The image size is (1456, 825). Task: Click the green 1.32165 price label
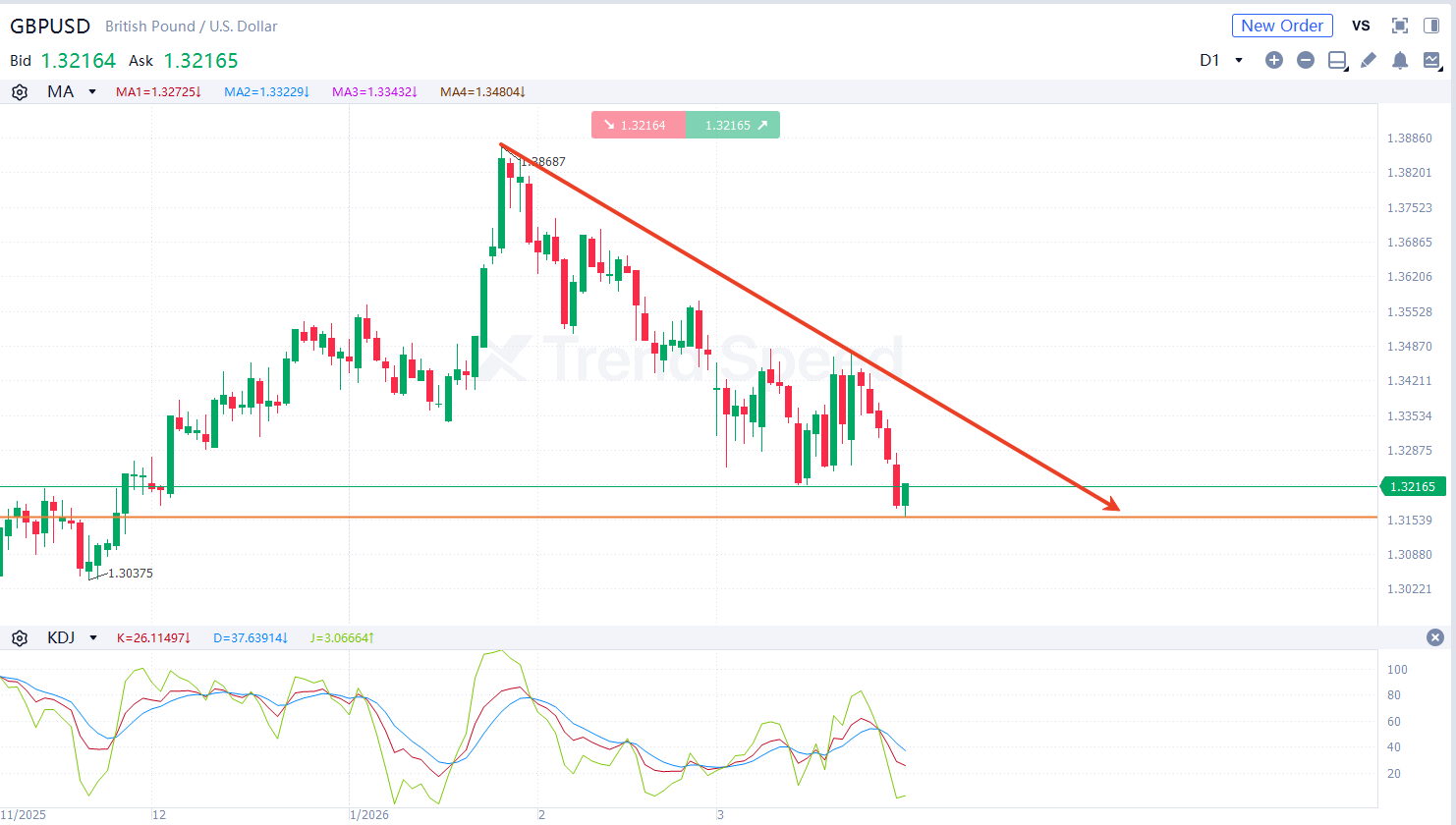(1412, 486)
